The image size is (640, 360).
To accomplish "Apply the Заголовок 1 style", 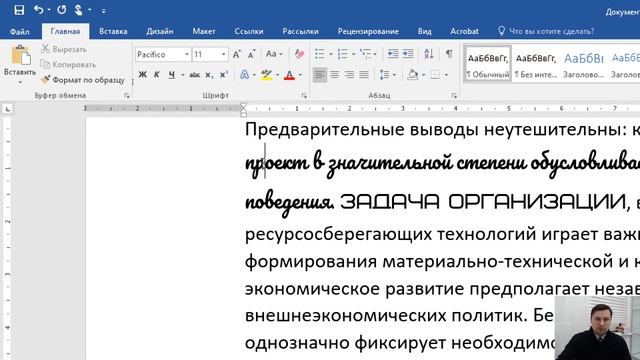I will coord(584,64).
